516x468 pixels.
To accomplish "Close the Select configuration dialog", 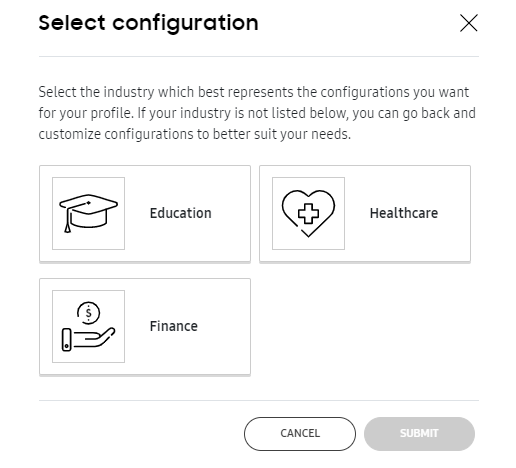I will pyautogui.click(x=469, y=23).
